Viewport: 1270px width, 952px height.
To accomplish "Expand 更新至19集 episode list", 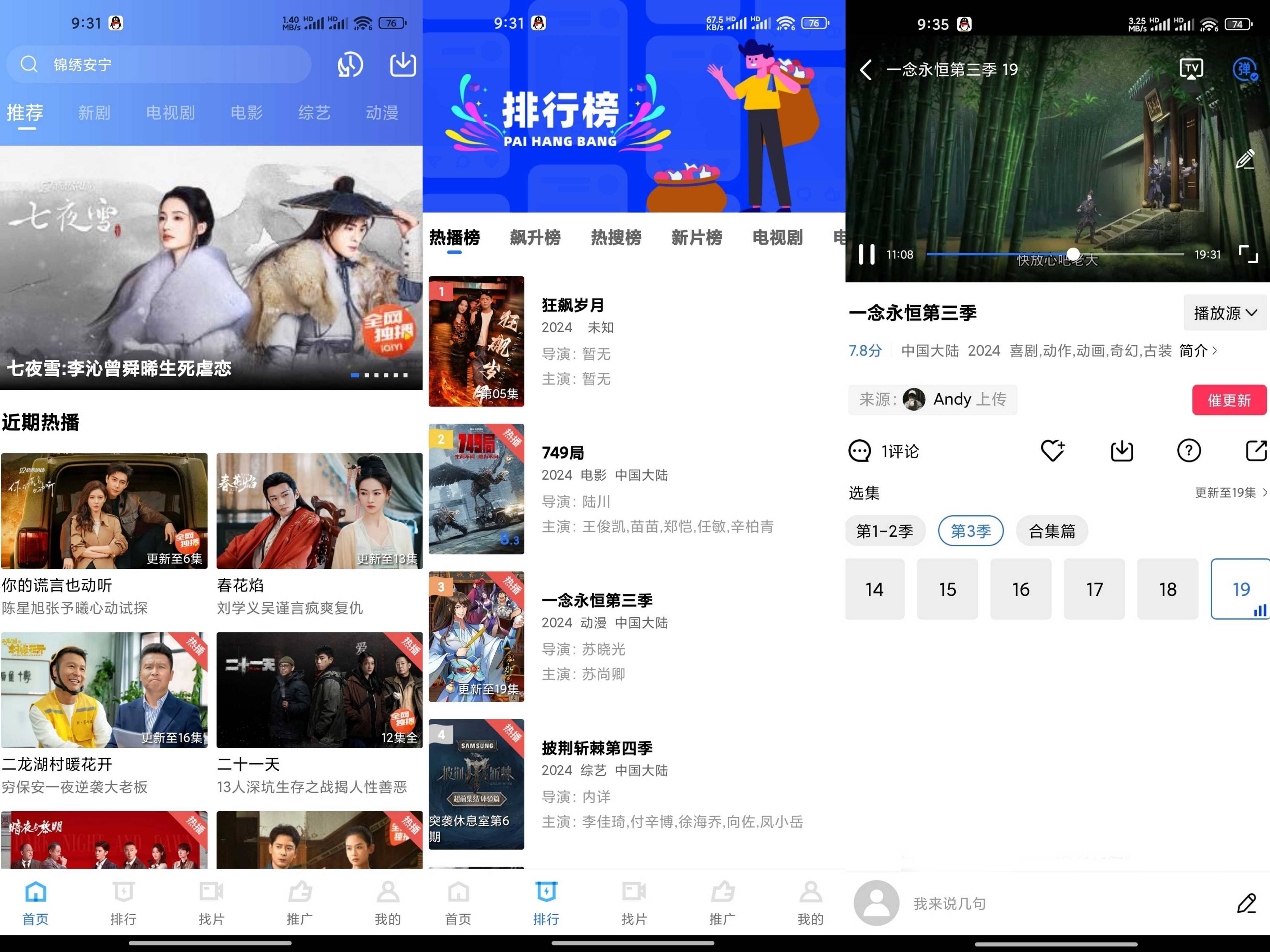I will coord(1231,492).
